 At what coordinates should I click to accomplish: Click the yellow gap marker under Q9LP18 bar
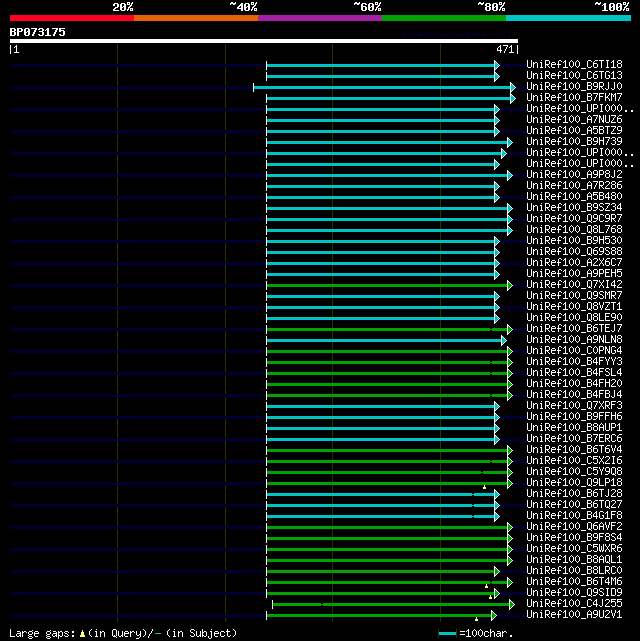pos(484,487)
